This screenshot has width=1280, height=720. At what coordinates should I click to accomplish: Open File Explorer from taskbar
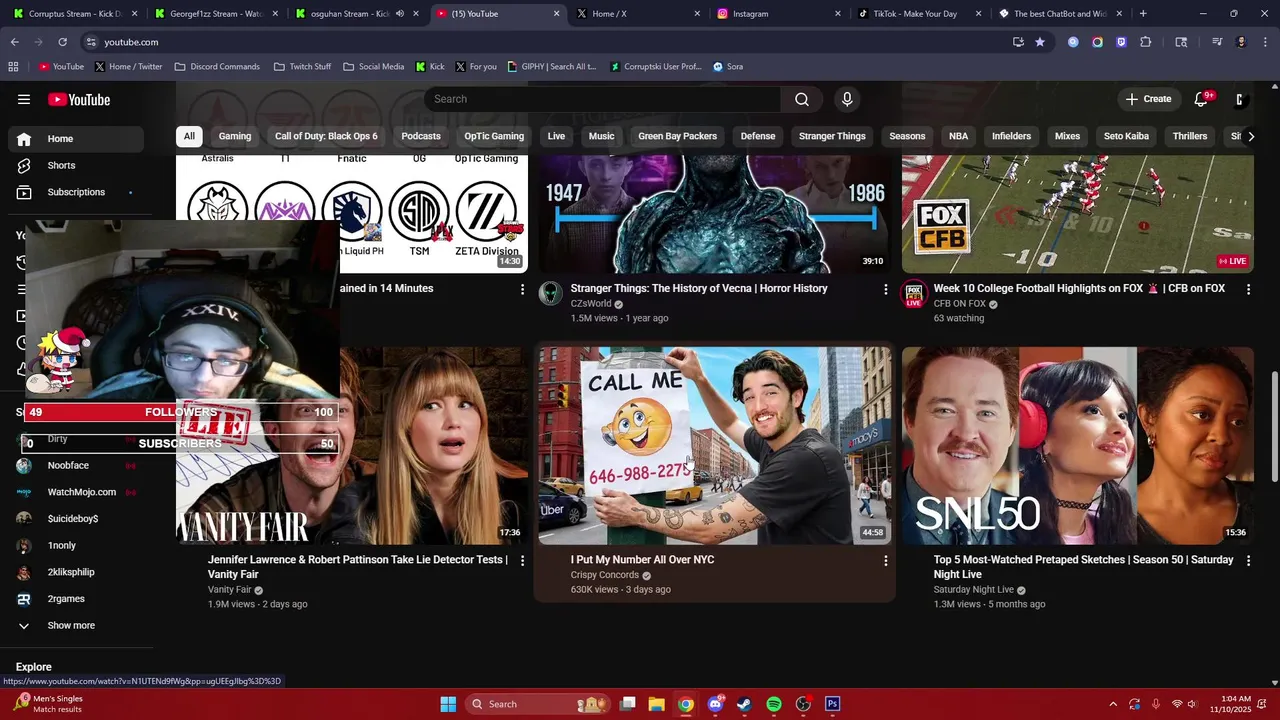pos(656,704)
